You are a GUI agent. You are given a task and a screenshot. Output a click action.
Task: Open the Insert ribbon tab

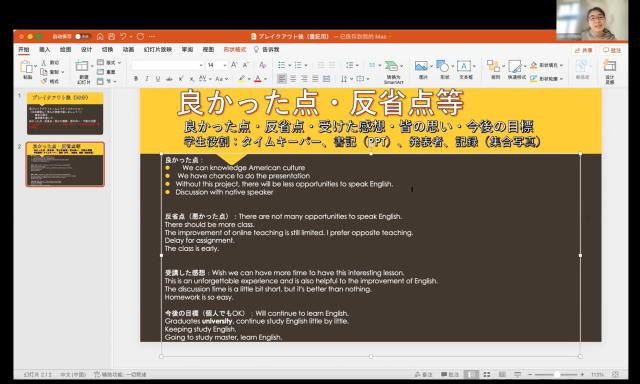(x=44, y=49)
